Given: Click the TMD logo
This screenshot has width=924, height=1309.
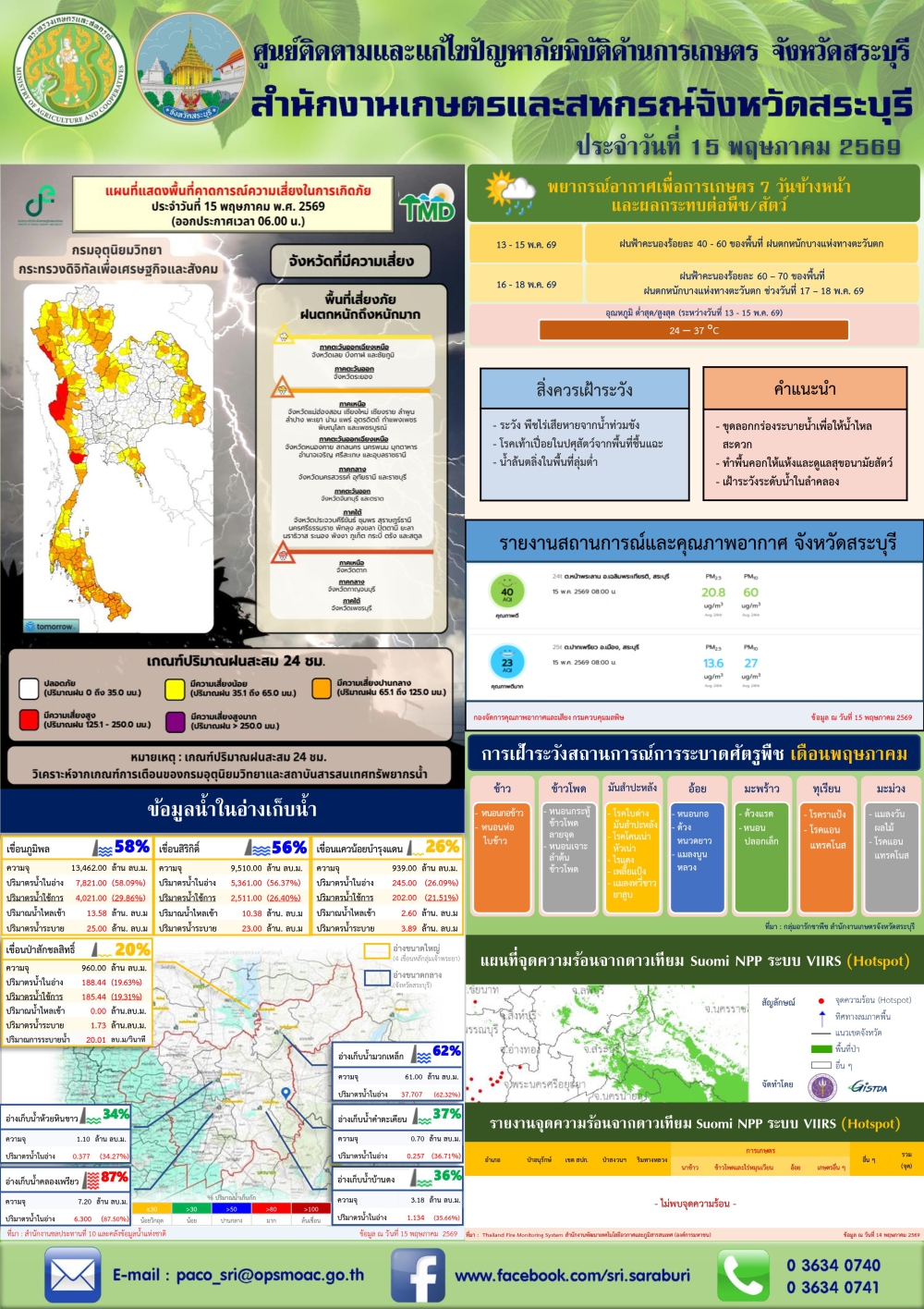Looking at the screenshot, I should 428,202.
